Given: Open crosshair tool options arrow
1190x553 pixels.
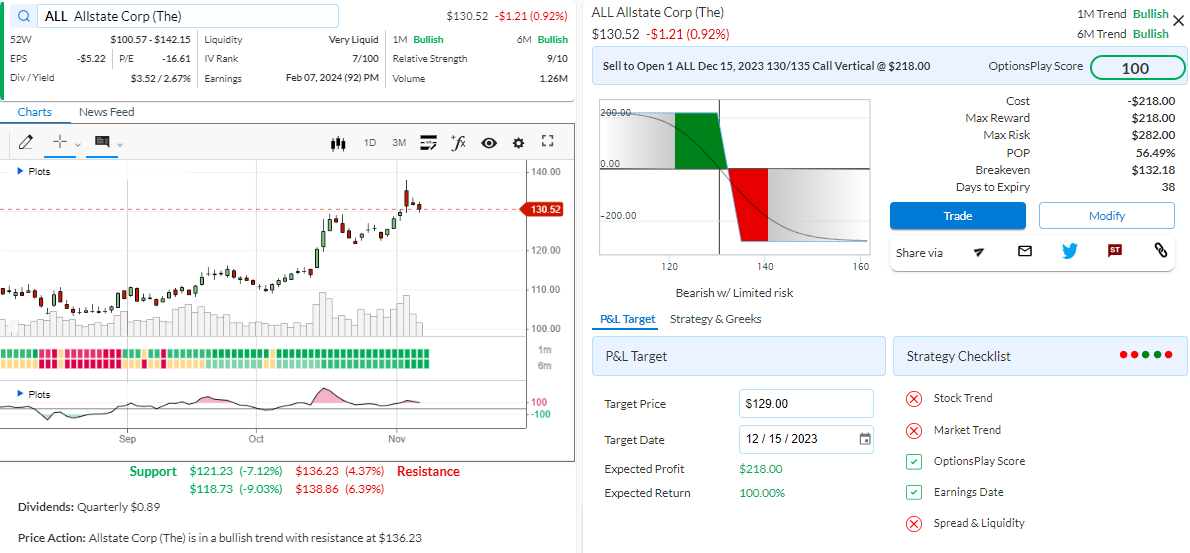Looking at the screenshot, I should tap(77, 144).
